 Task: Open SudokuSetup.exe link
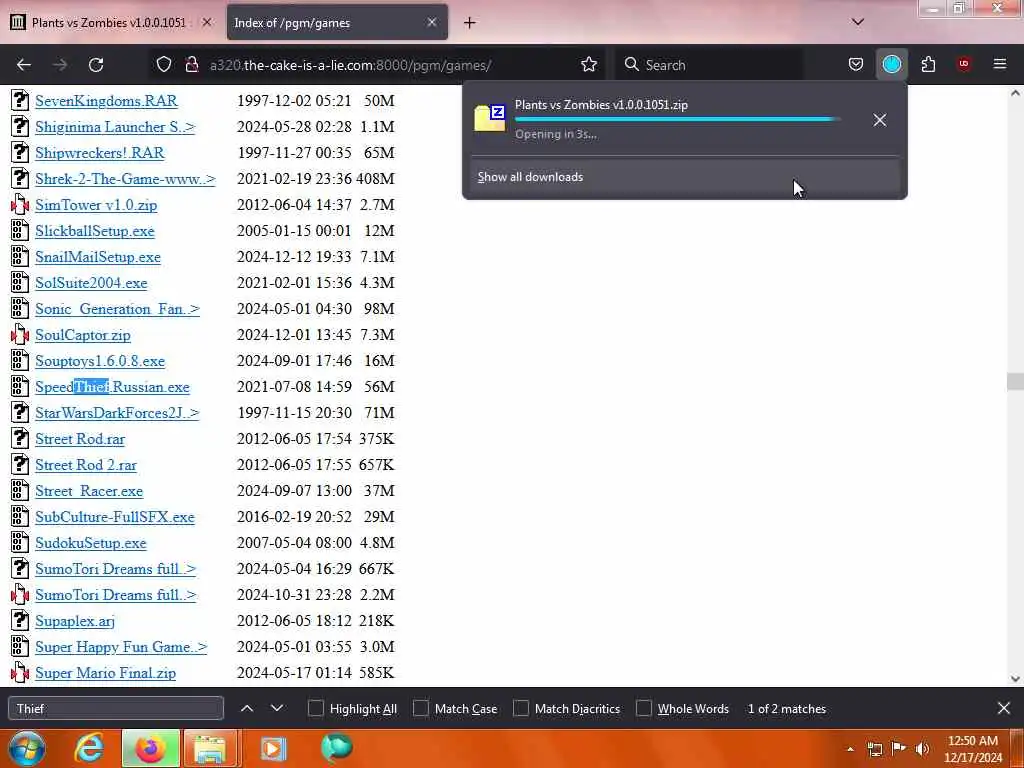(x=91, y=543)
